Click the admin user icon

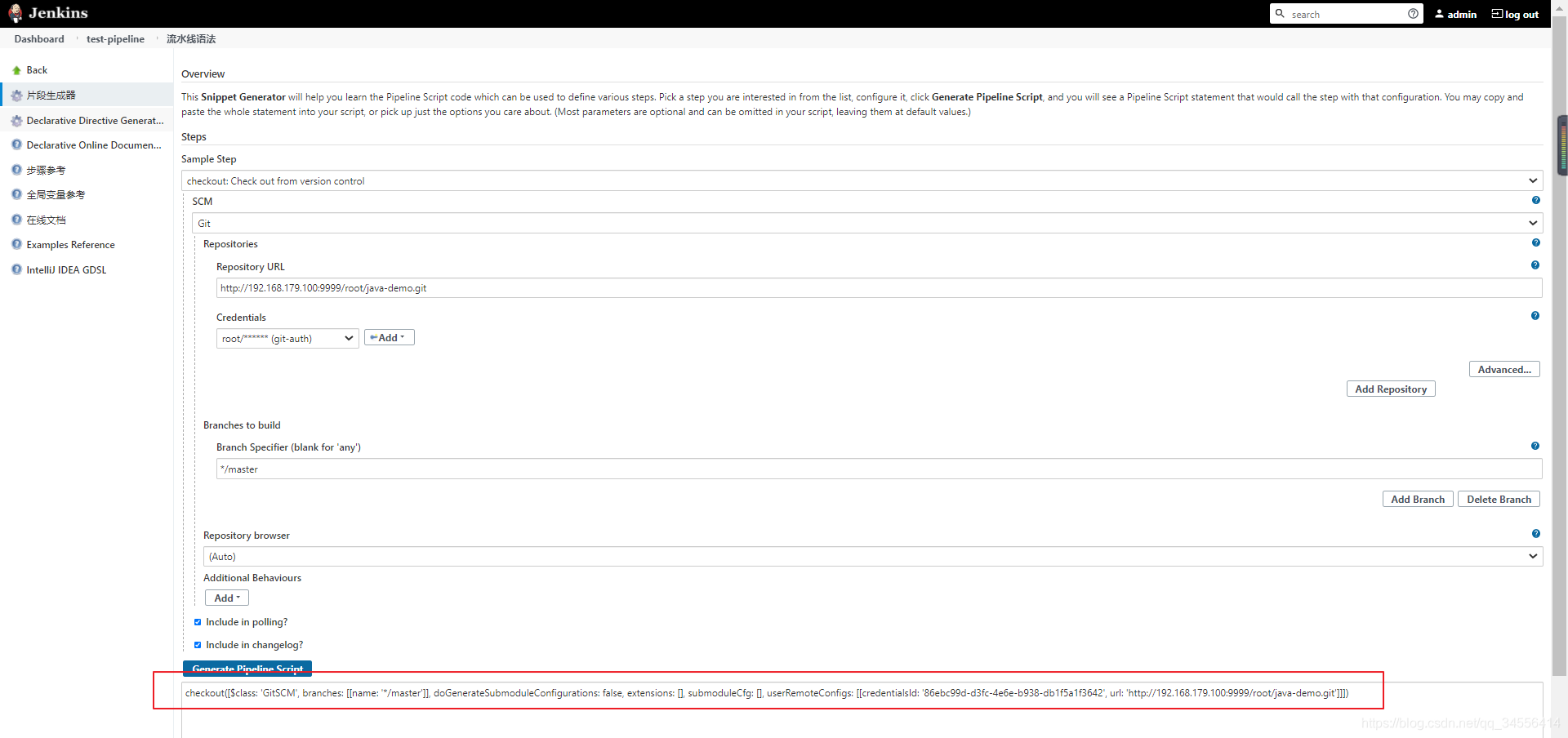[x=1440, y=14]
